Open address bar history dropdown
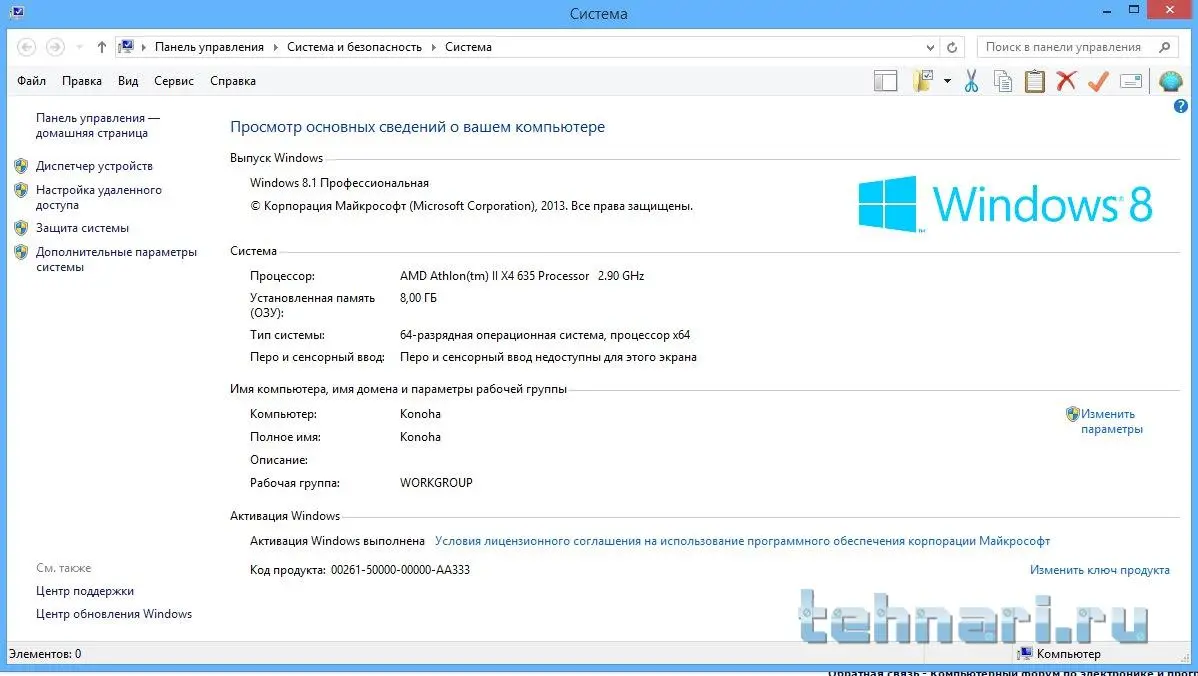The height and width of the screenshot is (676, 1198). 930,47
